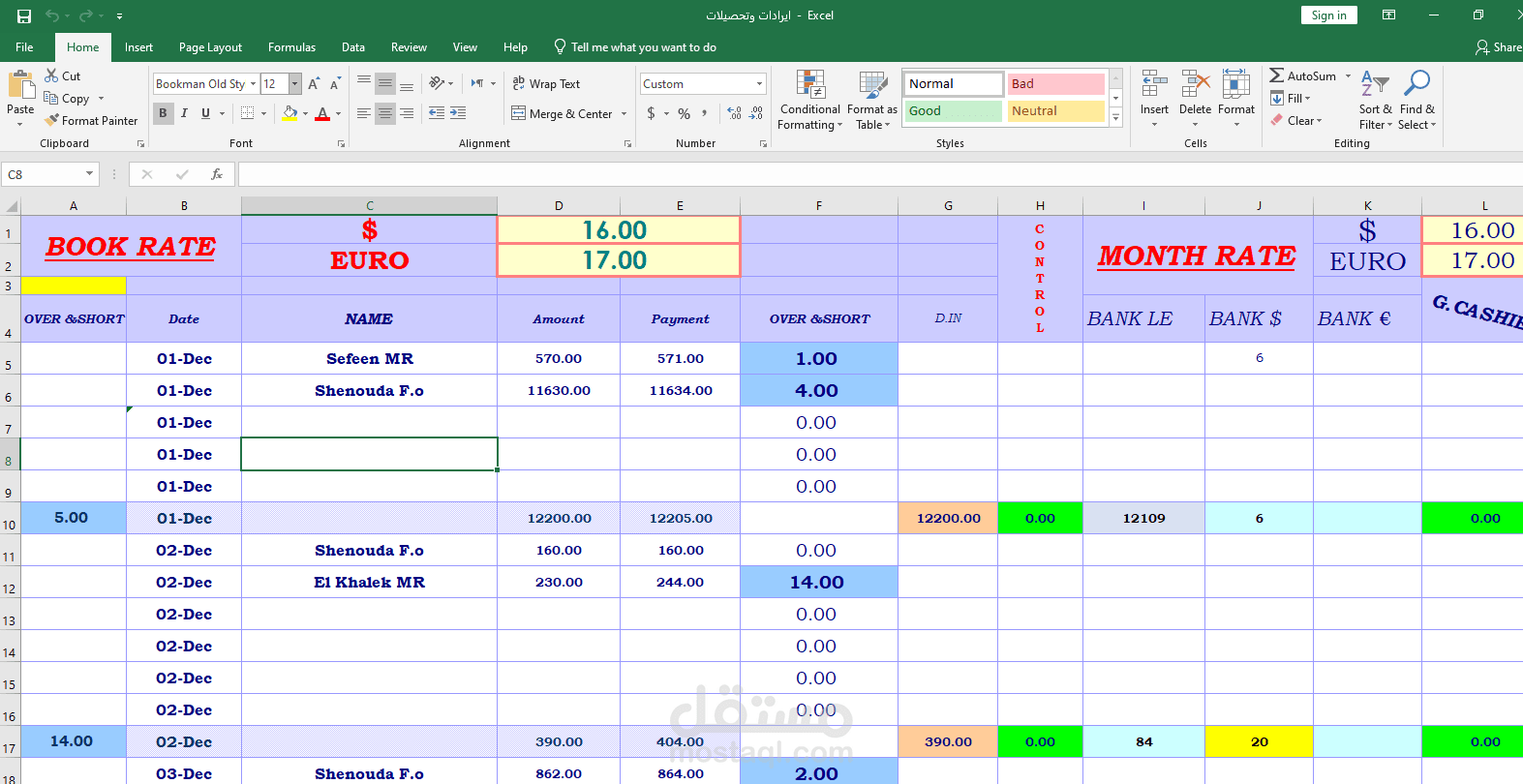Click the insert function fx icon
The image size is (1523, 784).
click(217, 174)
